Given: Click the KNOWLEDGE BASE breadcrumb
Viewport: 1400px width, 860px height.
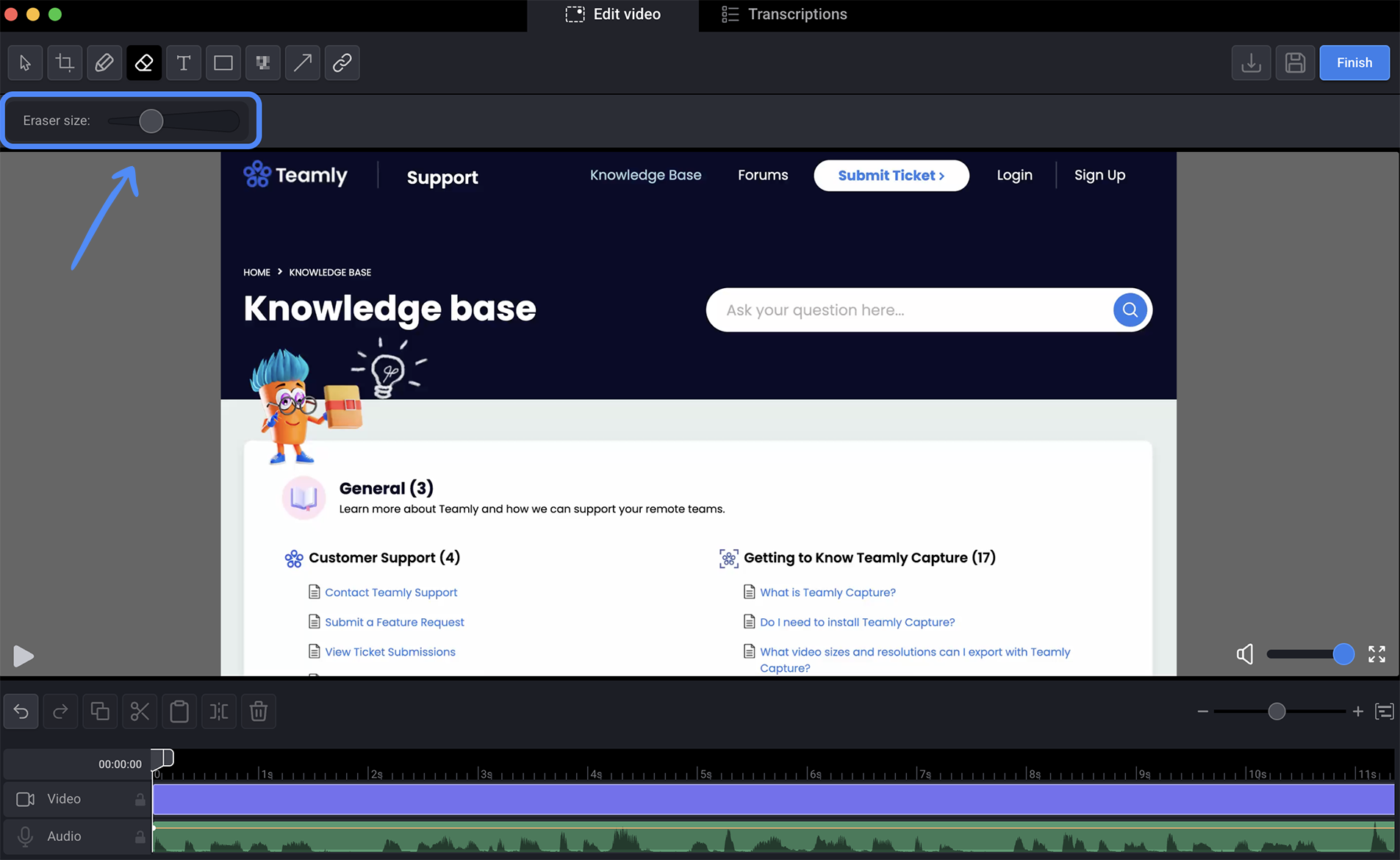Looking at the screenshot, I should pos(330,272).
